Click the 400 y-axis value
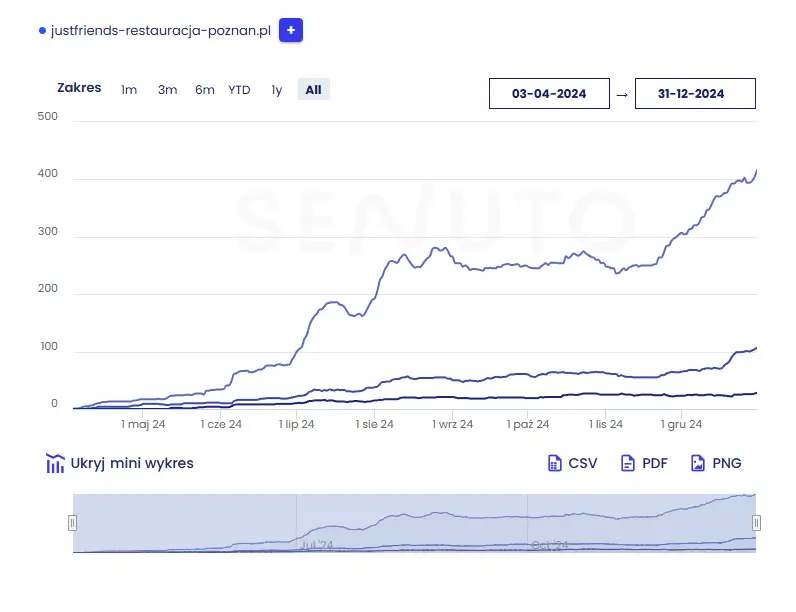This screenshot has height=612, width=796. pos(48,174)
